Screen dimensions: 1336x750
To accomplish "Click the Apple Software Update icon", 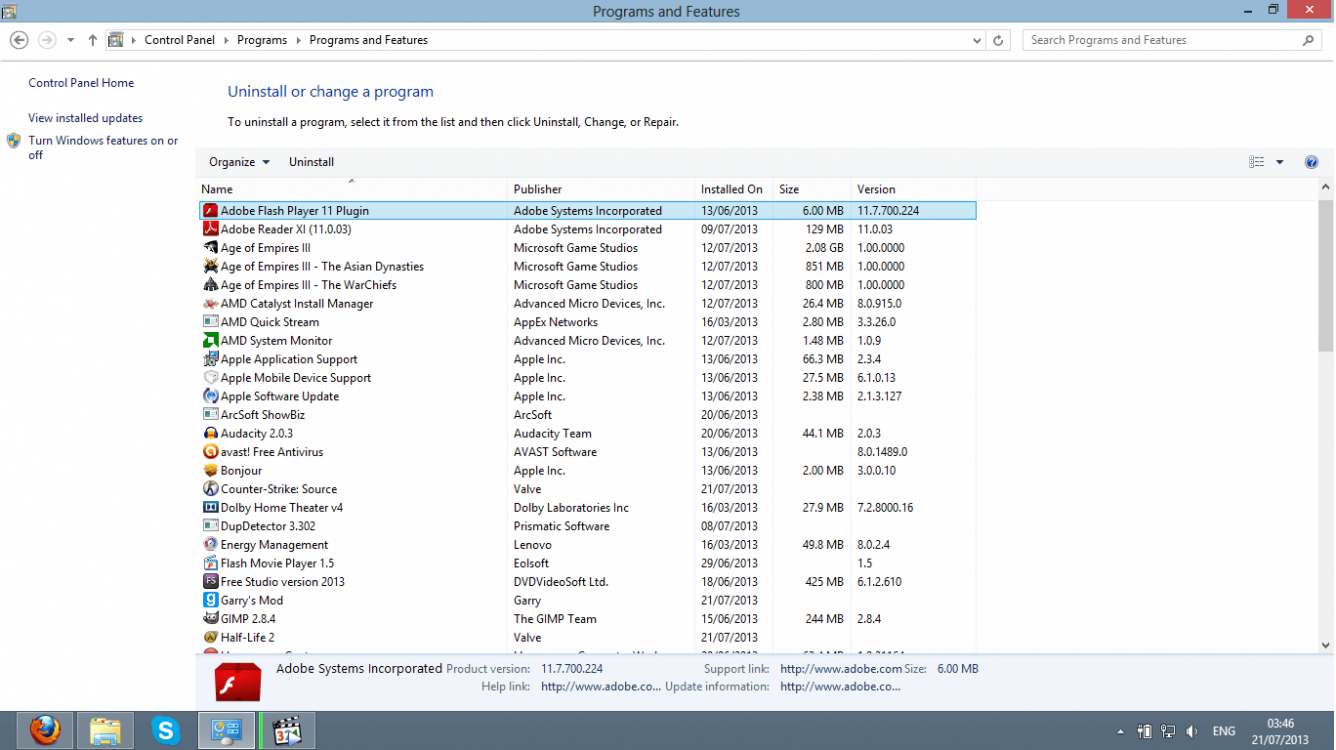I will coord(210,396).
